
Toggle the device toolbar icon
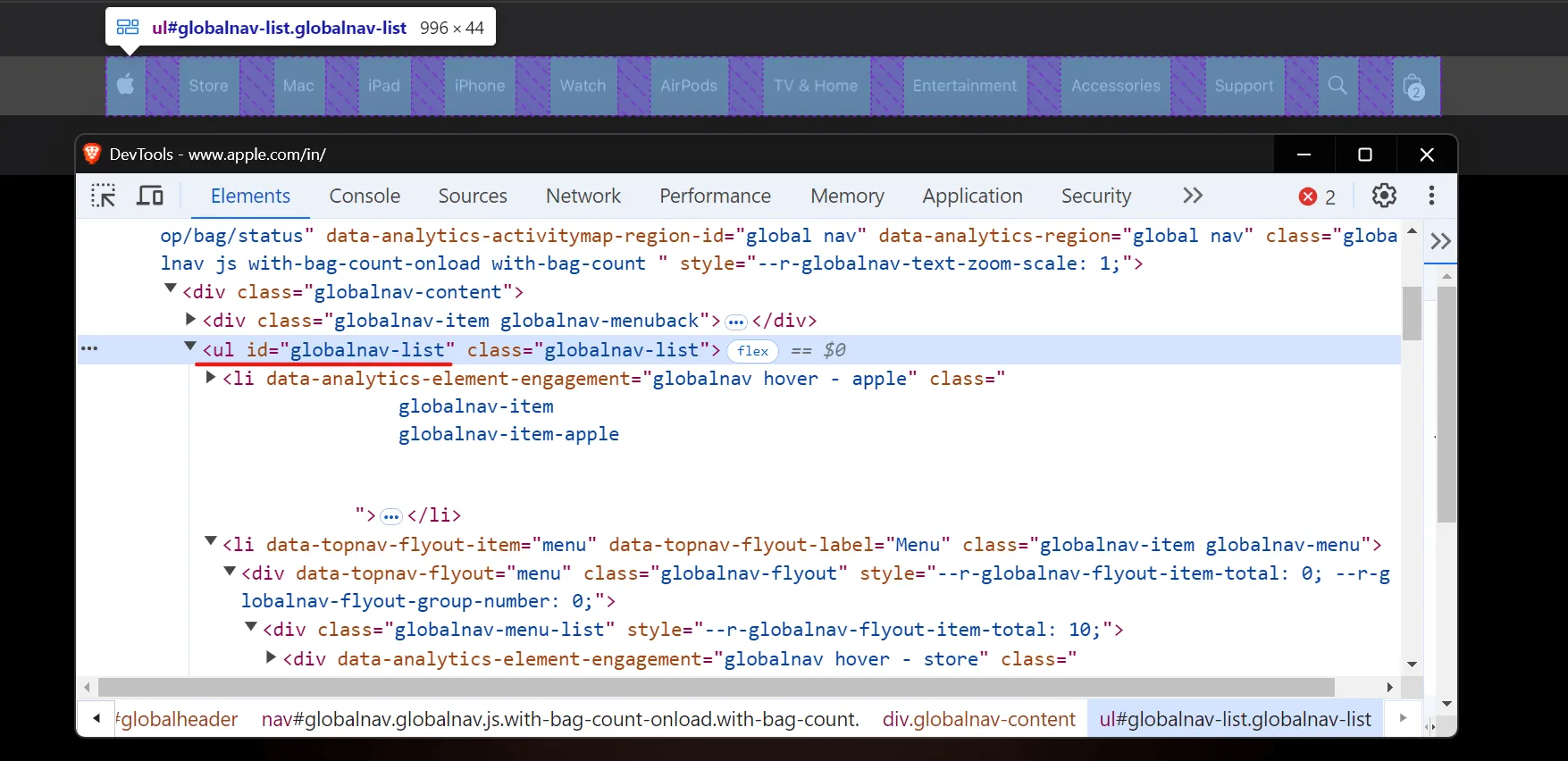(x=149, y=196)
